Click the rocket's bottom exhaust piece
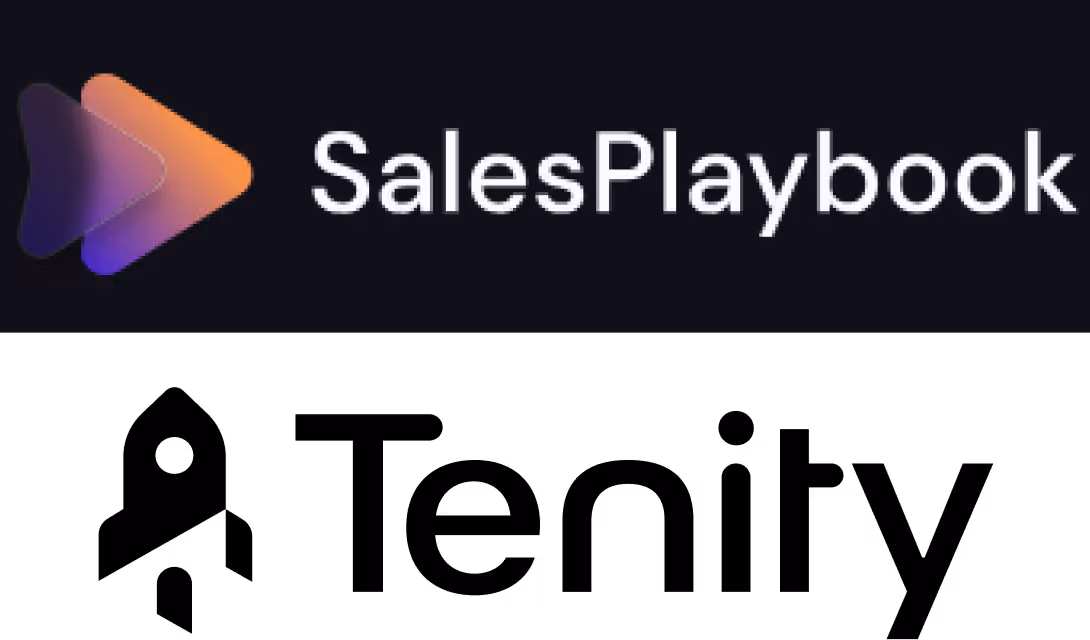Image resolution: width=1090 pixels, height=640 pixels. tap(174, 600)
